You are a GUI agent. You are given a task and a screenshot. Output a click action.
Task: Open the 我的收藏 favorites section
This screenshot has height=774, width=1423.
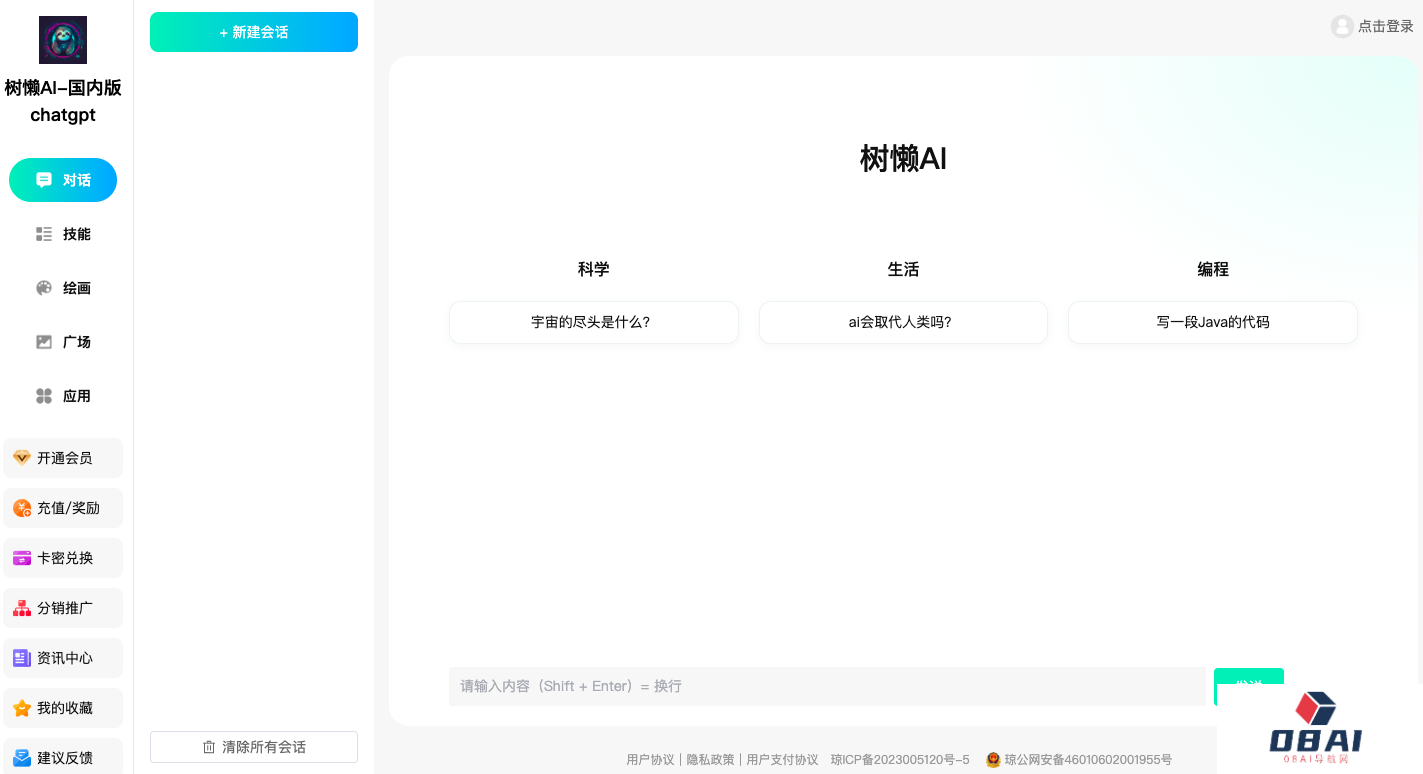pyautogui.click(x=63, y=708)
